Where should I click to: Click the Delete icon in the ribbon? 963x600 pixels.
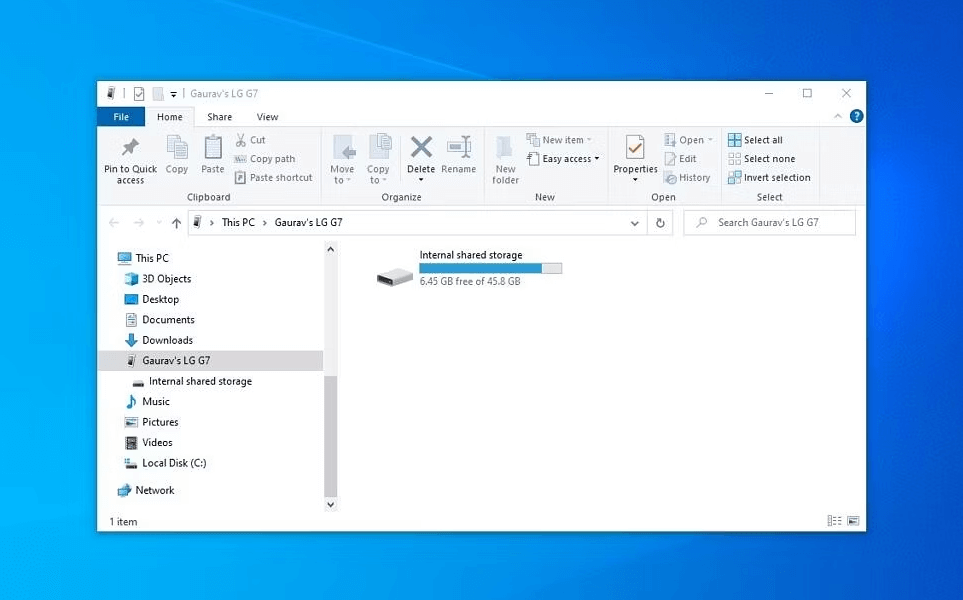(x=421, y=148)
